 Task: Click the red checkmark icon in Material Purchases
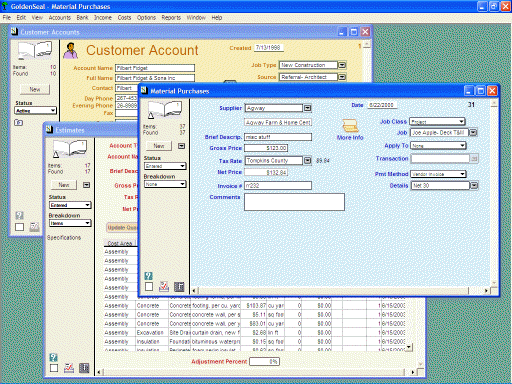pyautogui.click(x=164, y=287)
